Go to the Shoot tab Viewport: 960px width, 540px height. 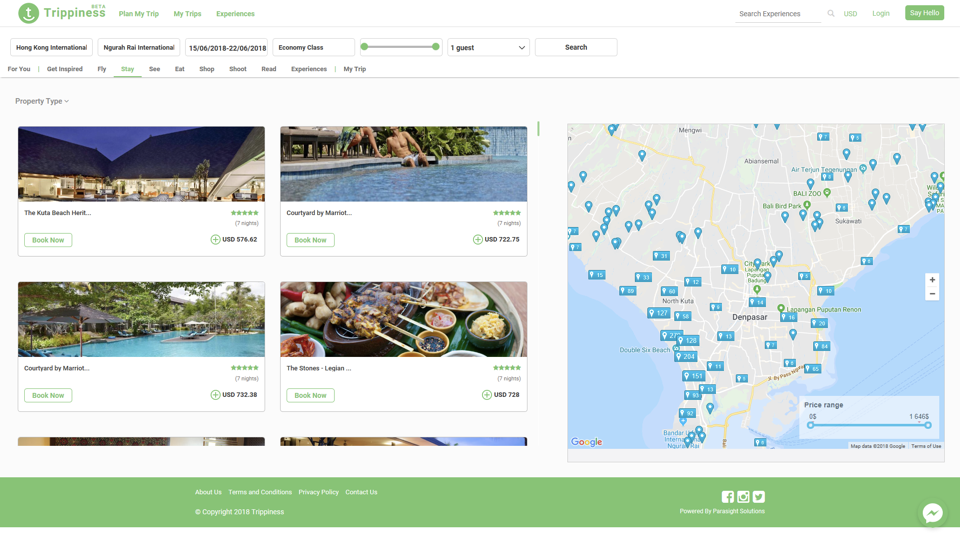pyautogui.click(x=238, y=69)
